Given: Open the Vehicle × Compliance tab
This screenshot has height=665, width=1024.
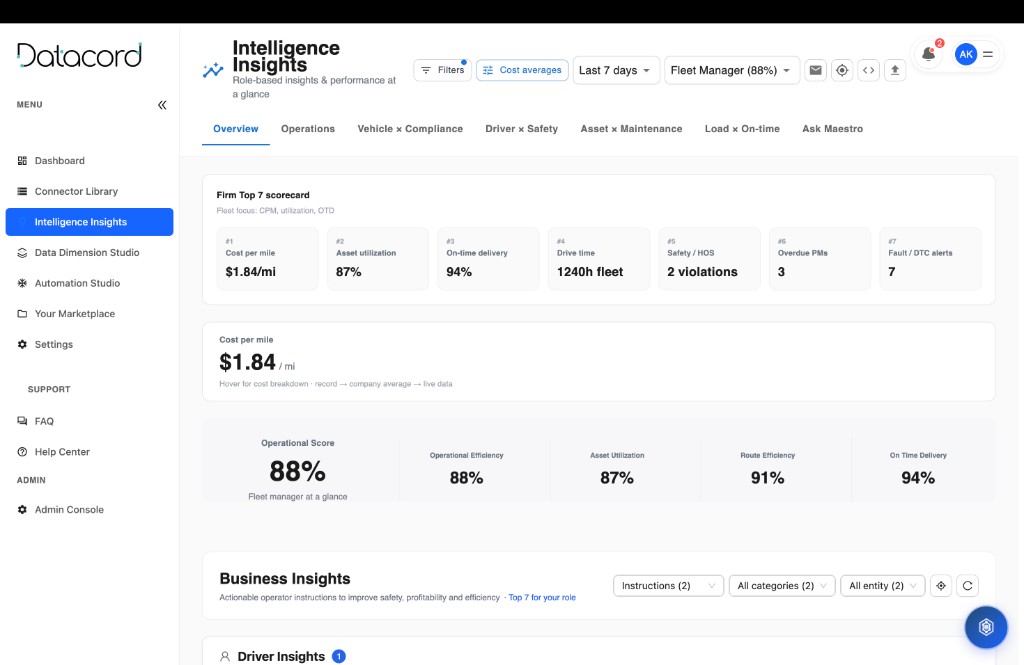Looking at the screenshot, I should [x=410, y=129].
